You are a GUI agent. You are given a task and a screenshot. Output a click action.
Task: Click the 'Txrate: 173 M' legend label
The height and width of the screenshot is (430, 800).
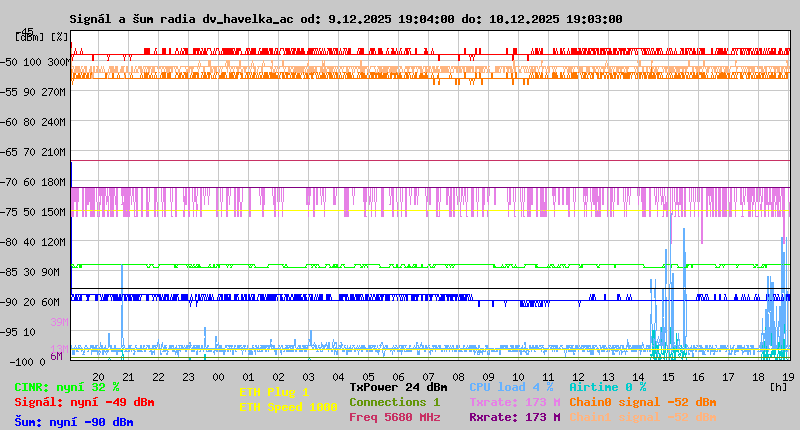click(515, 402)
